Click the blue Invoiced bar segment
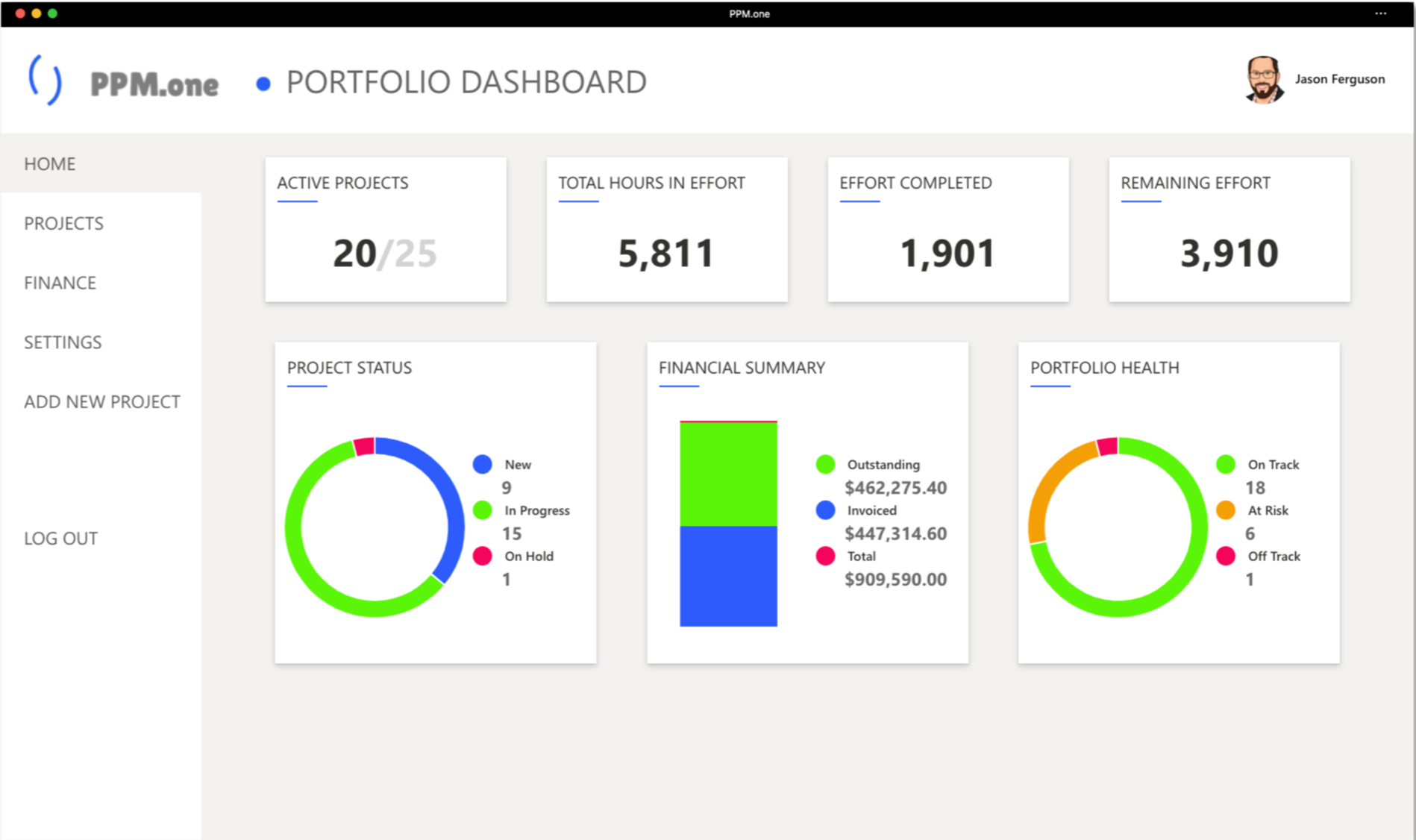Viewport: 1416px width, 840px height. 728,576
